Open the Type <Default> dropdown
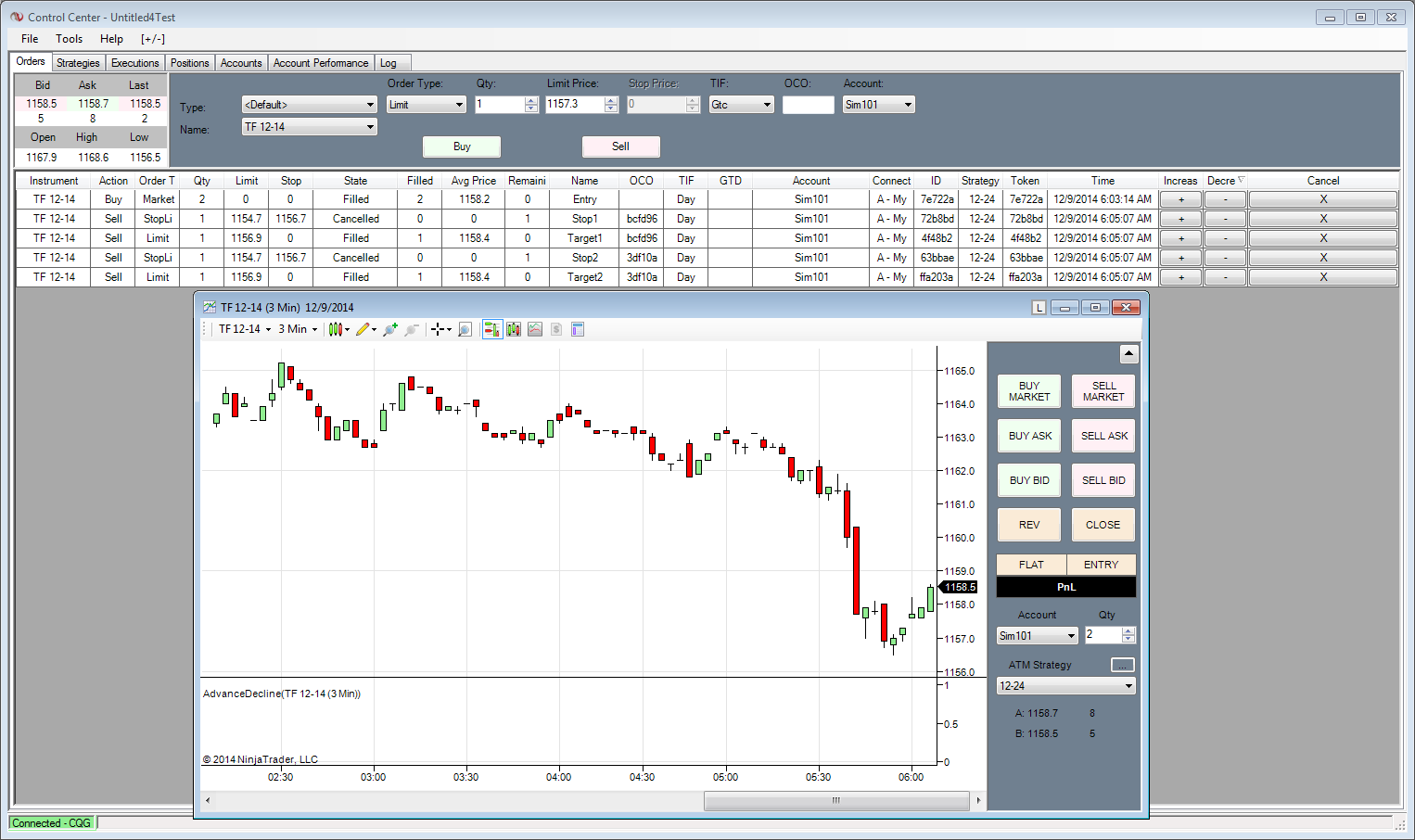The width and height of the screenshot is (1415, 840). click(x=309, y=105)
